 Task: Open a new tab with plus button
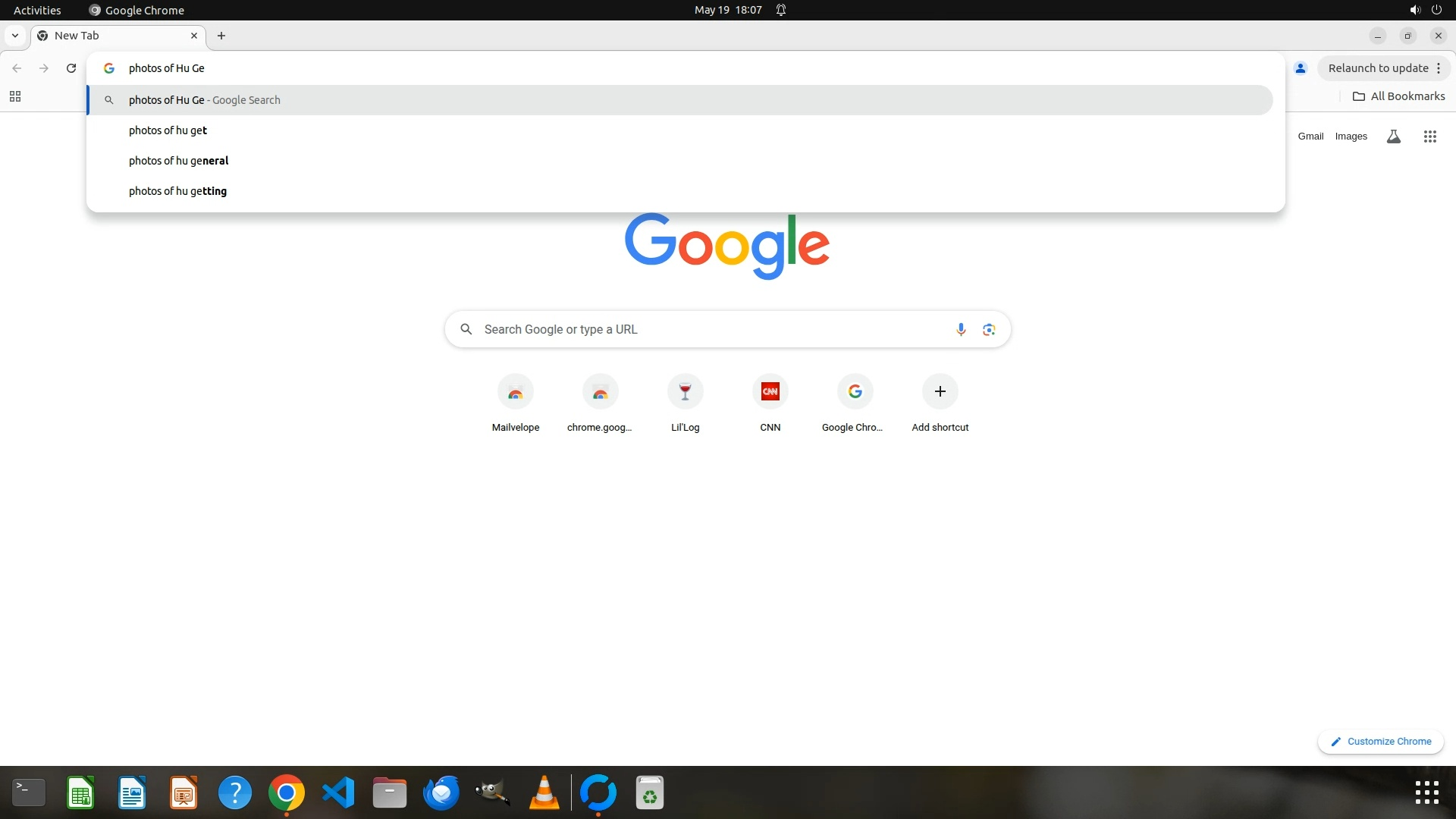221,36
